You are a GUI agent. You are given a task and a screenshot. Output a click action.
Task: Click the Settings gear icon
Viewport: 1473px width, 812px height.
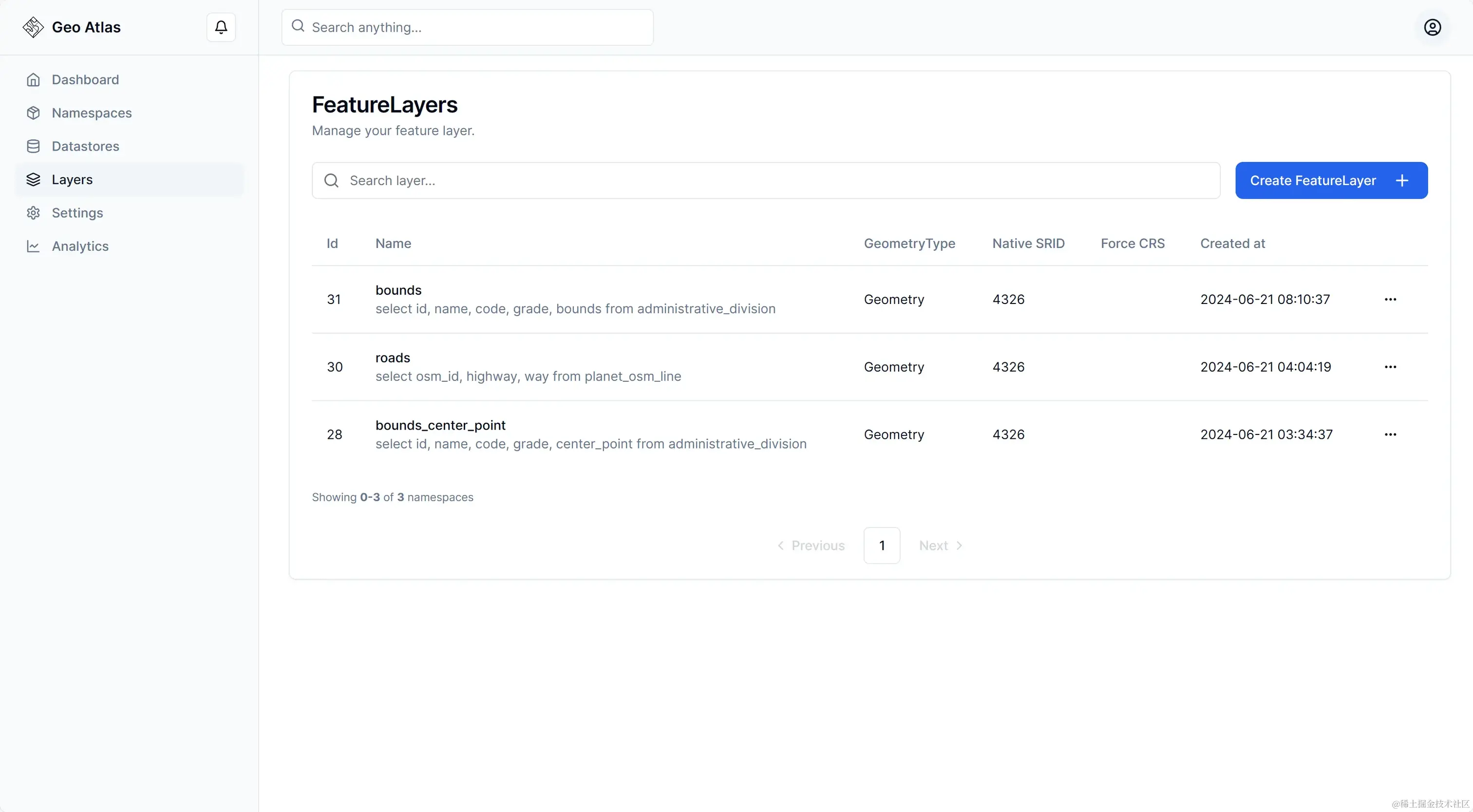click(x=33, y=213)
